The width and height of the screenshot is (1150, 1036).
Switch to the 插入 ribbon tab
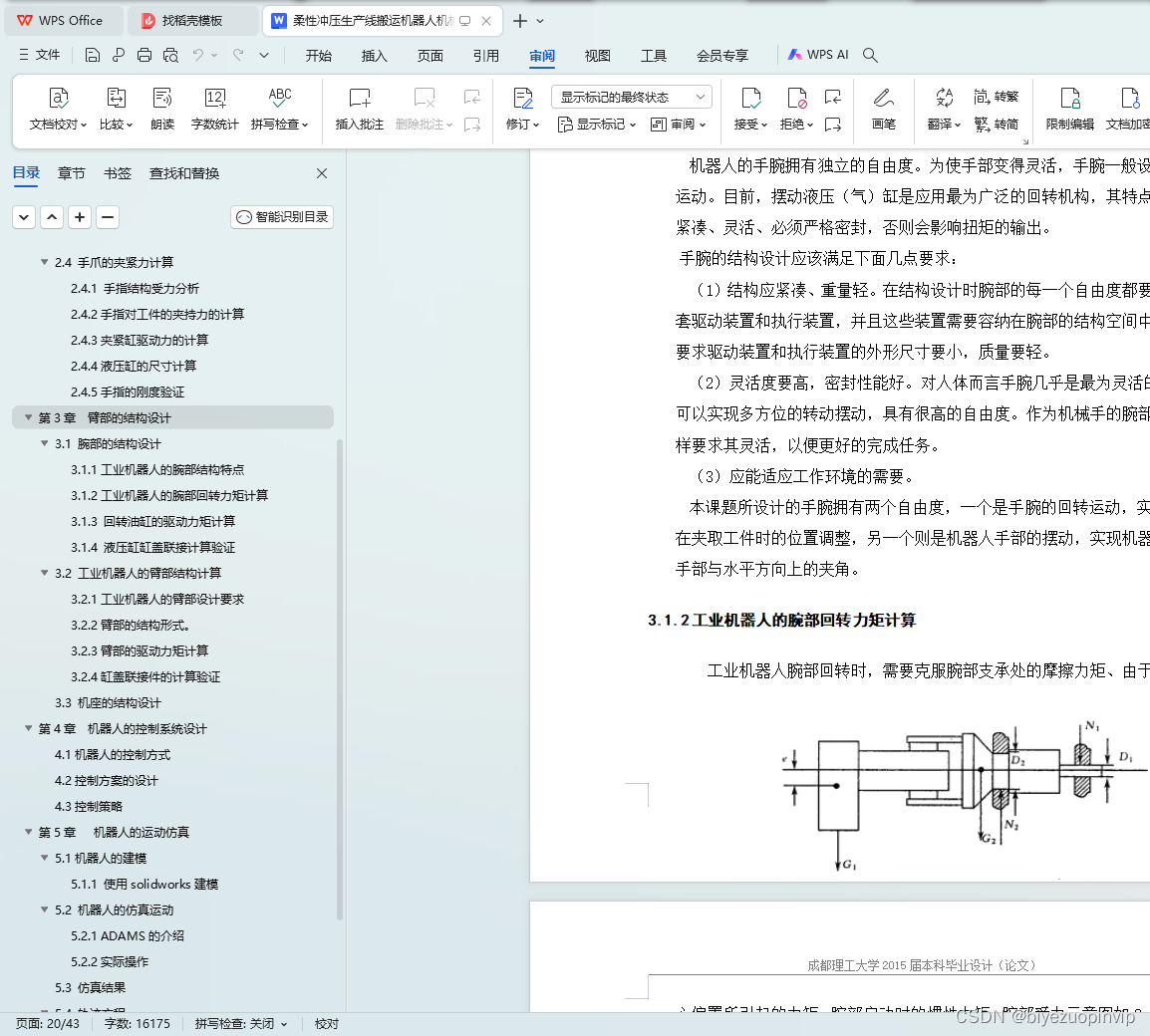click(374, 56)
